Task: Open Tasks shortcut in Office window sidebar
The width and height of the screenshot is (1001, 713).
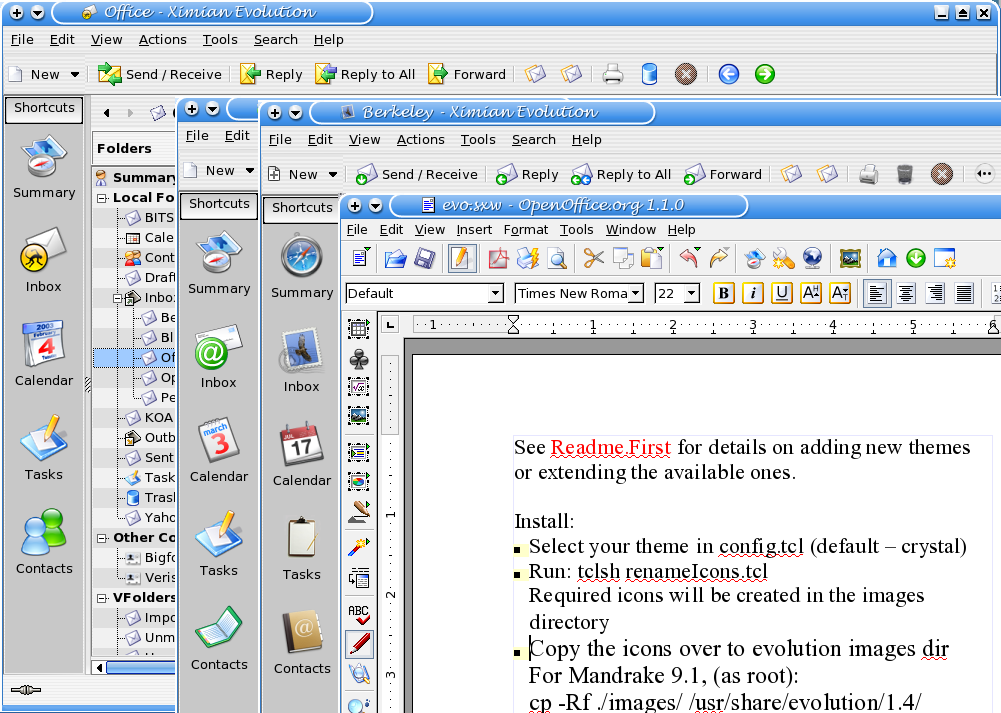Action: (44, 448)
